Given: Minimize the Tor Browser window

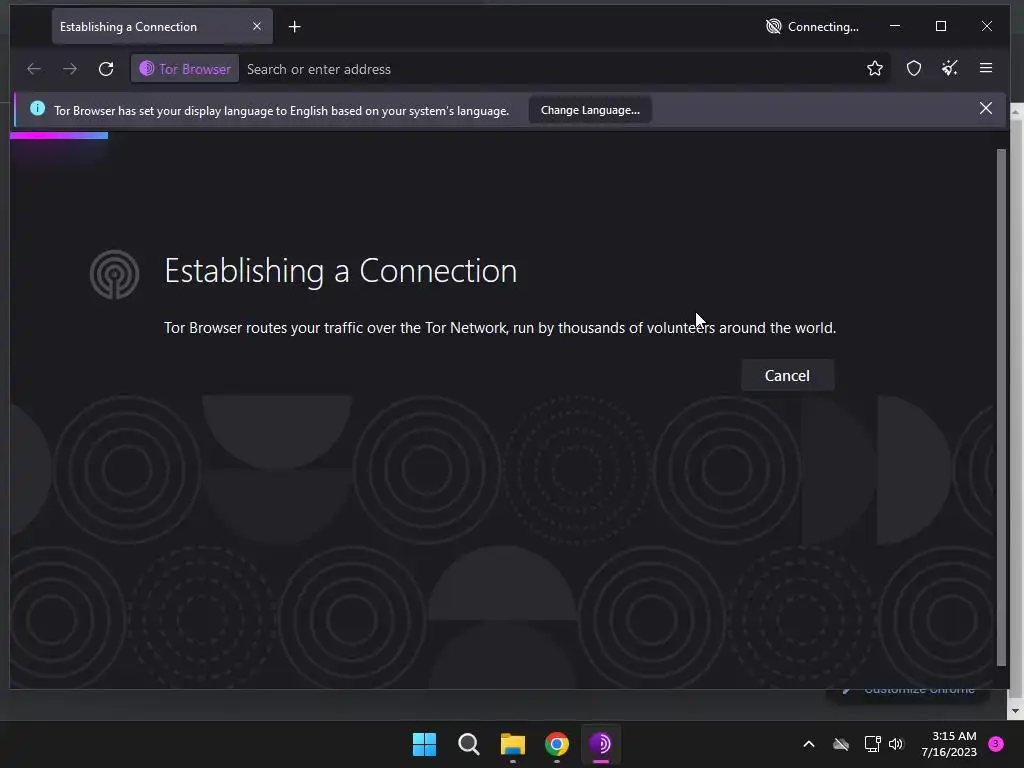Looking at the screenshot, I should 895,26.
